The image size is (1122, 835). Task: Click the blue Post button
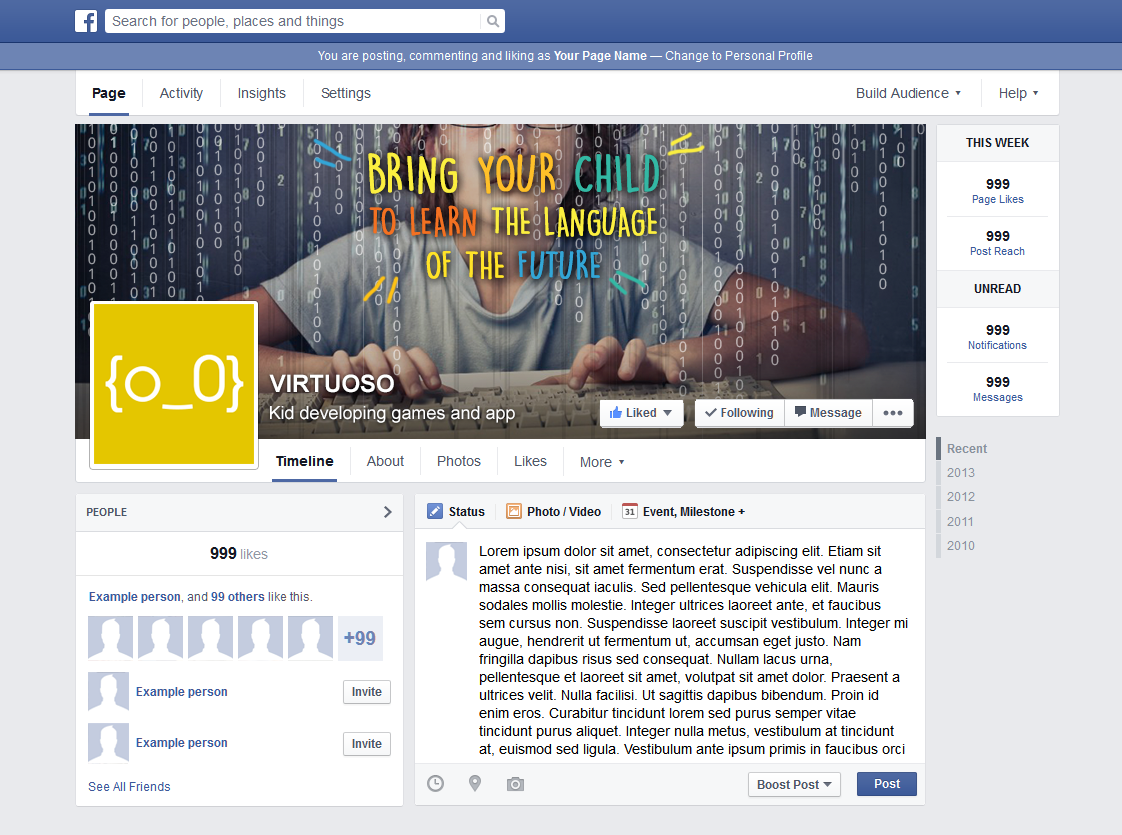coord(887,783)
